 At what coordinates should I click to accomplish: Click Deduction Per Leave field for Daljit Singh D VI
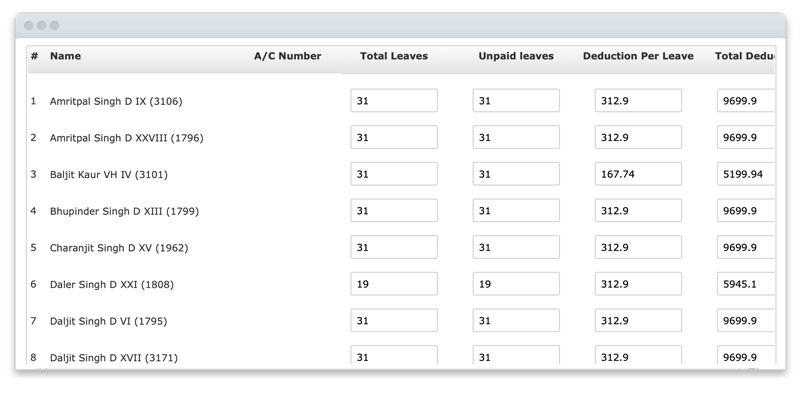pyautogui.click(x=638, y=320)
